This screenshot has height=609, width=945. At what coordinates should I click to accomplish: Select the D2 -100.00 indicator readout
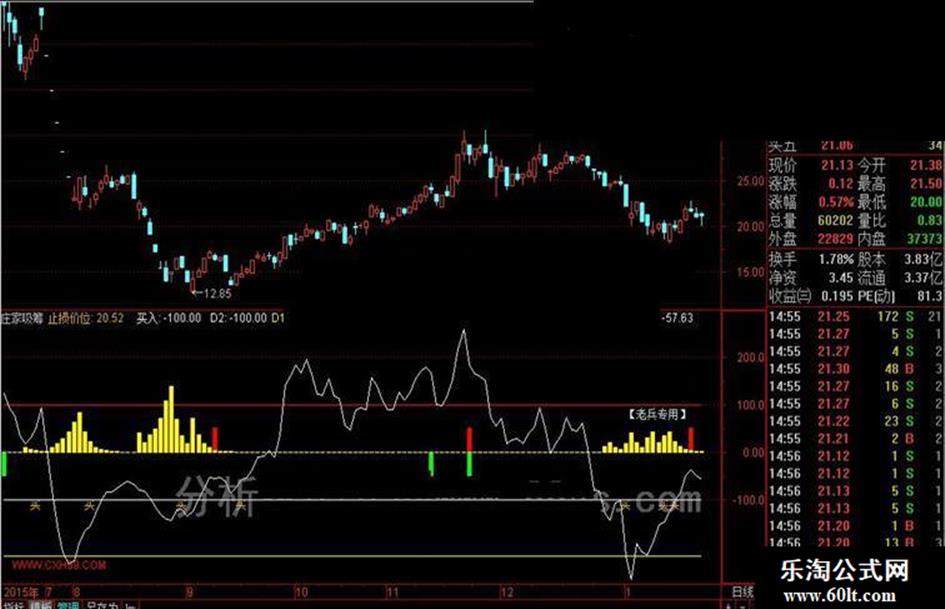(x=238, y=318)
